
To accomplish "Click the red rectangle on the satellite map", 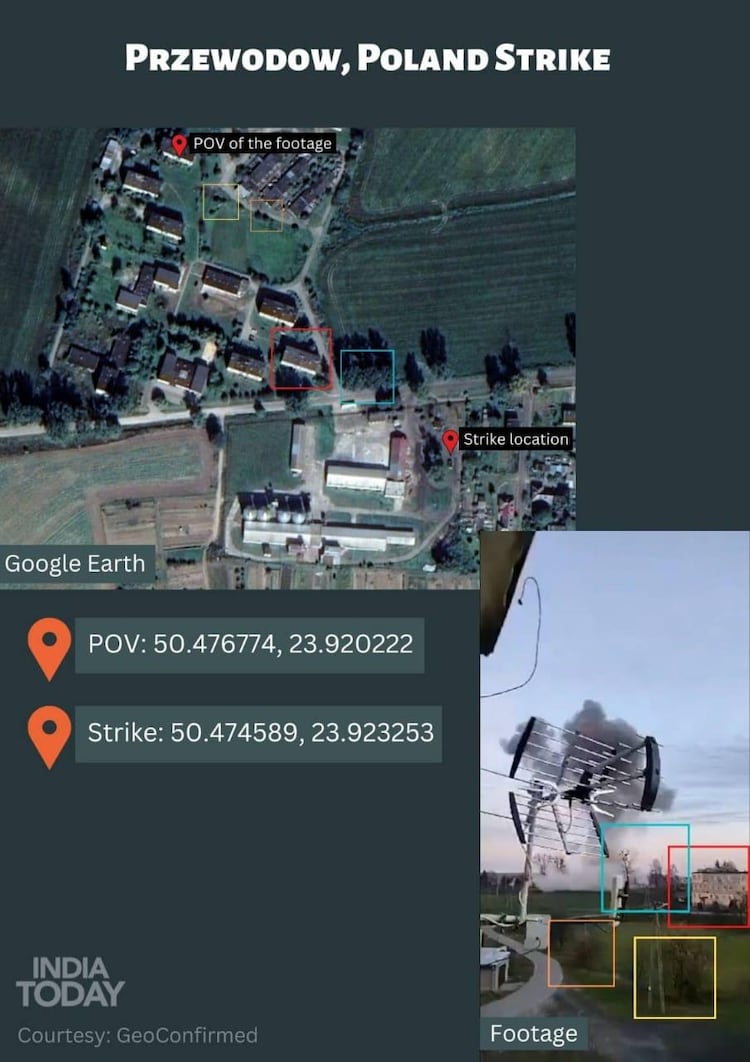I will tap(301, 358).
